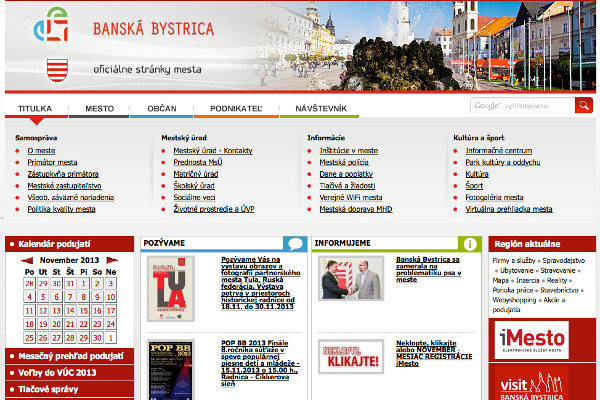Go to previous month in calendar
Screen dimensions: 600x400
(x=27, y=261)
